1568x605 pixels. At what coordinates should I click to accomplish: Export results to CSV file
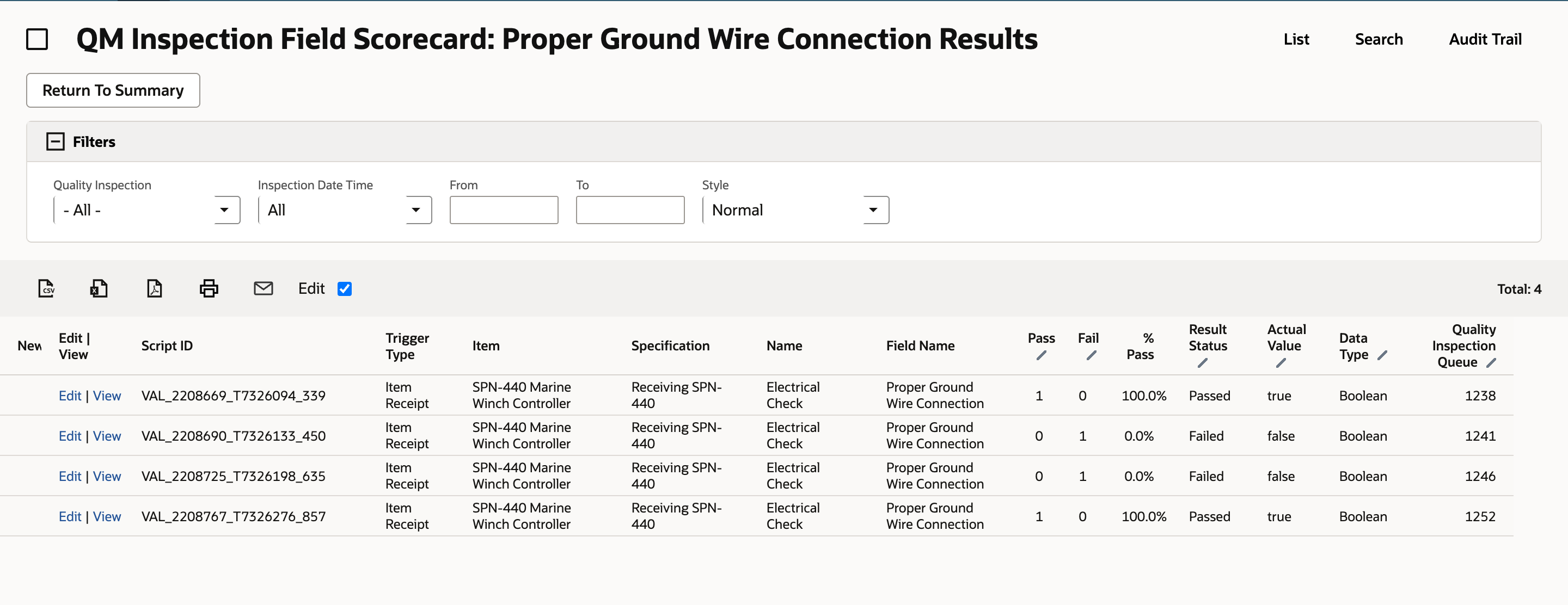[46, 288]
